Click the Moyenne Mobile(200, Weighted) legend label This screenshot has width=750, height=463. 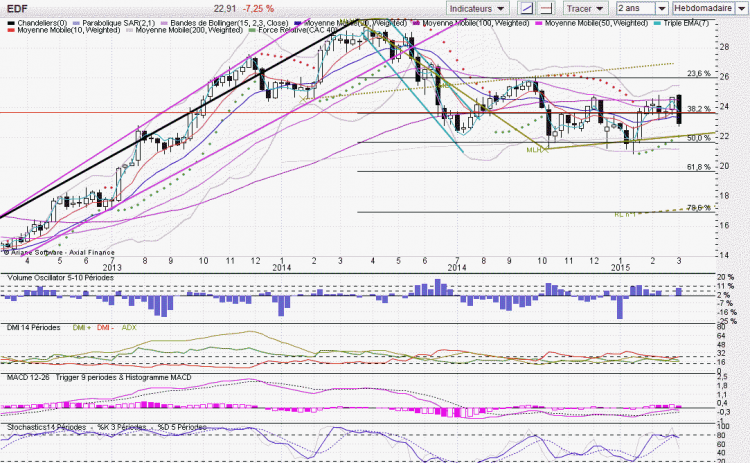click(x=189, y=30)
